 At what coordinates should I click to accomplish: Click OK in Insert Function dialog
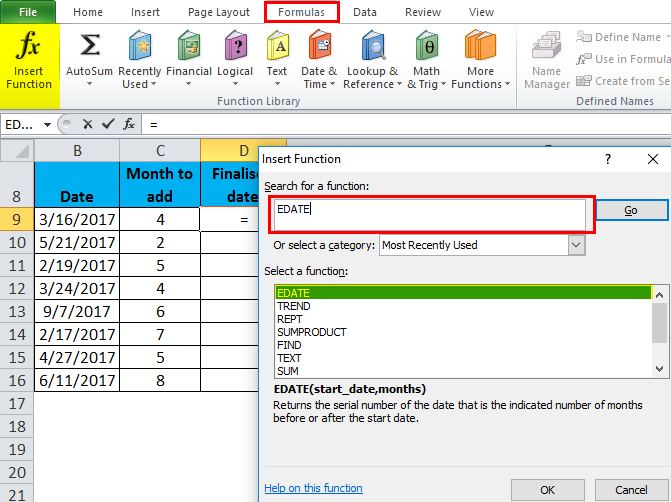547,490
